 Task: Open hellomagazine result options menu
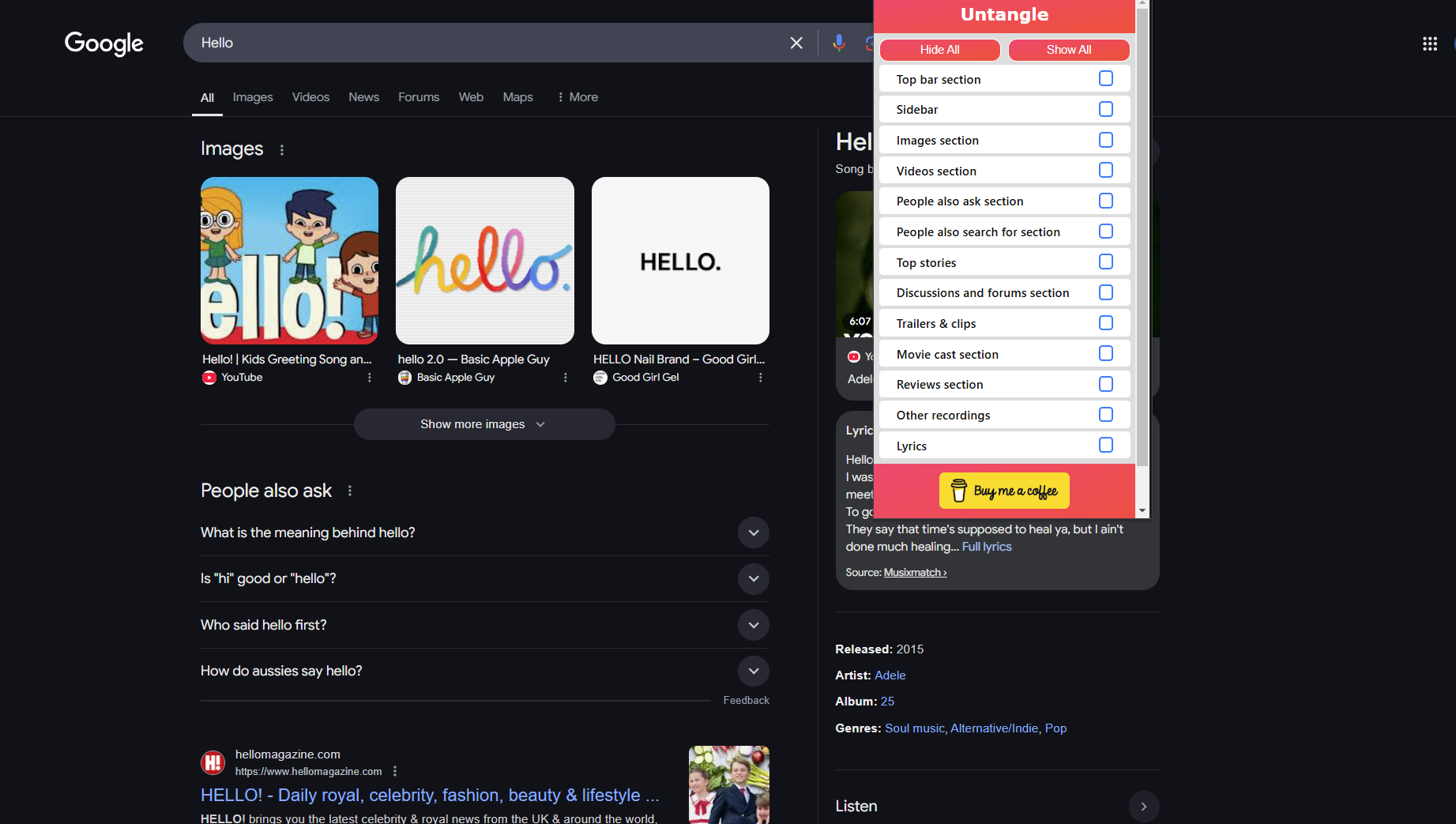[395, 771]
